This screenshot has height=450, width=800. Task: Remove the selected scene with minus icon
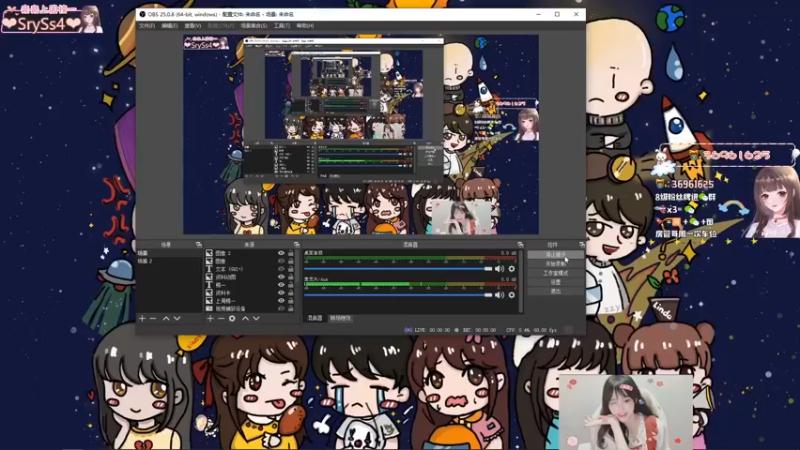(153, 318)
